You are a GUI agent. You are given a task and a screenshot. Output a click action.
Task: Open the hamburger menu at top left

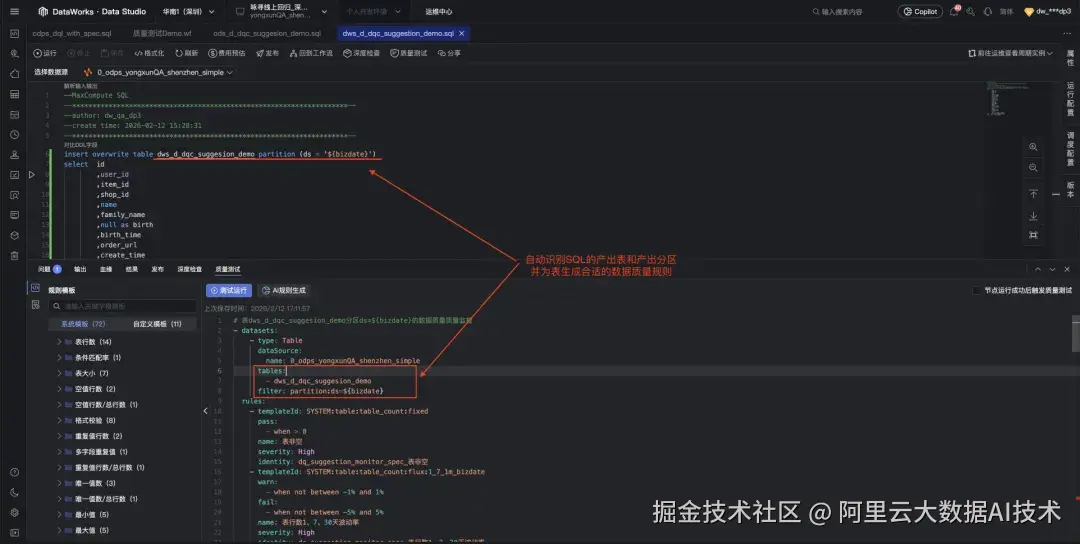click(x=14, y=12)
